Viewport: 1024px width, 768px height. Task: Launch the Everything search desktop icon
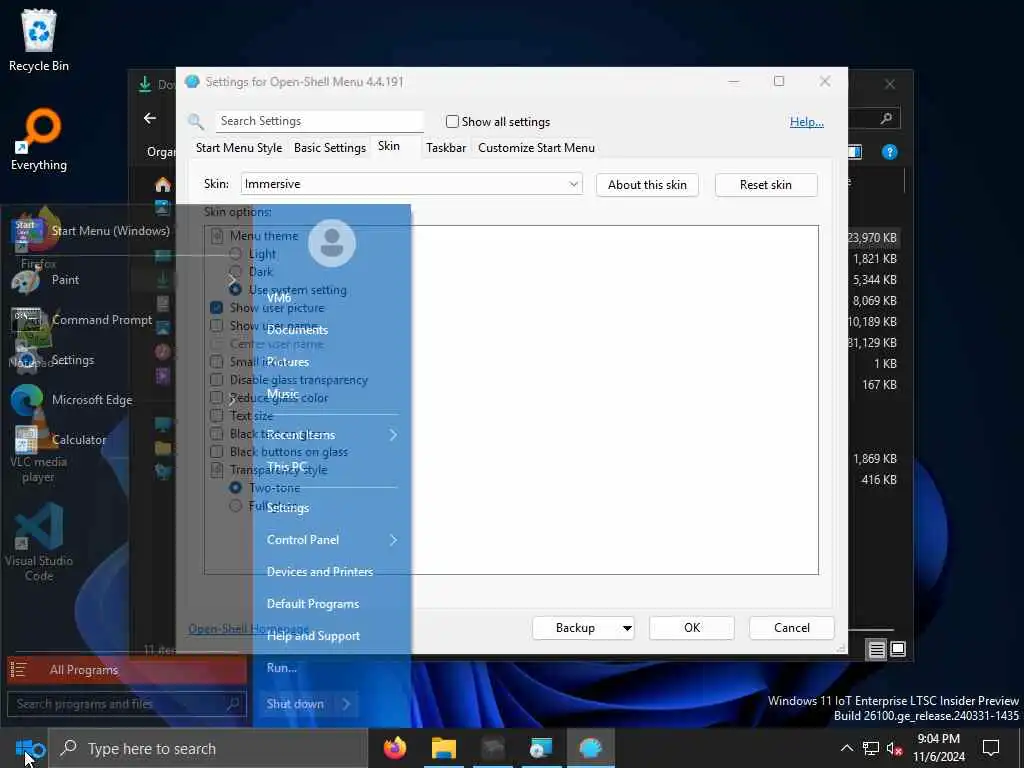coord(39,140)
